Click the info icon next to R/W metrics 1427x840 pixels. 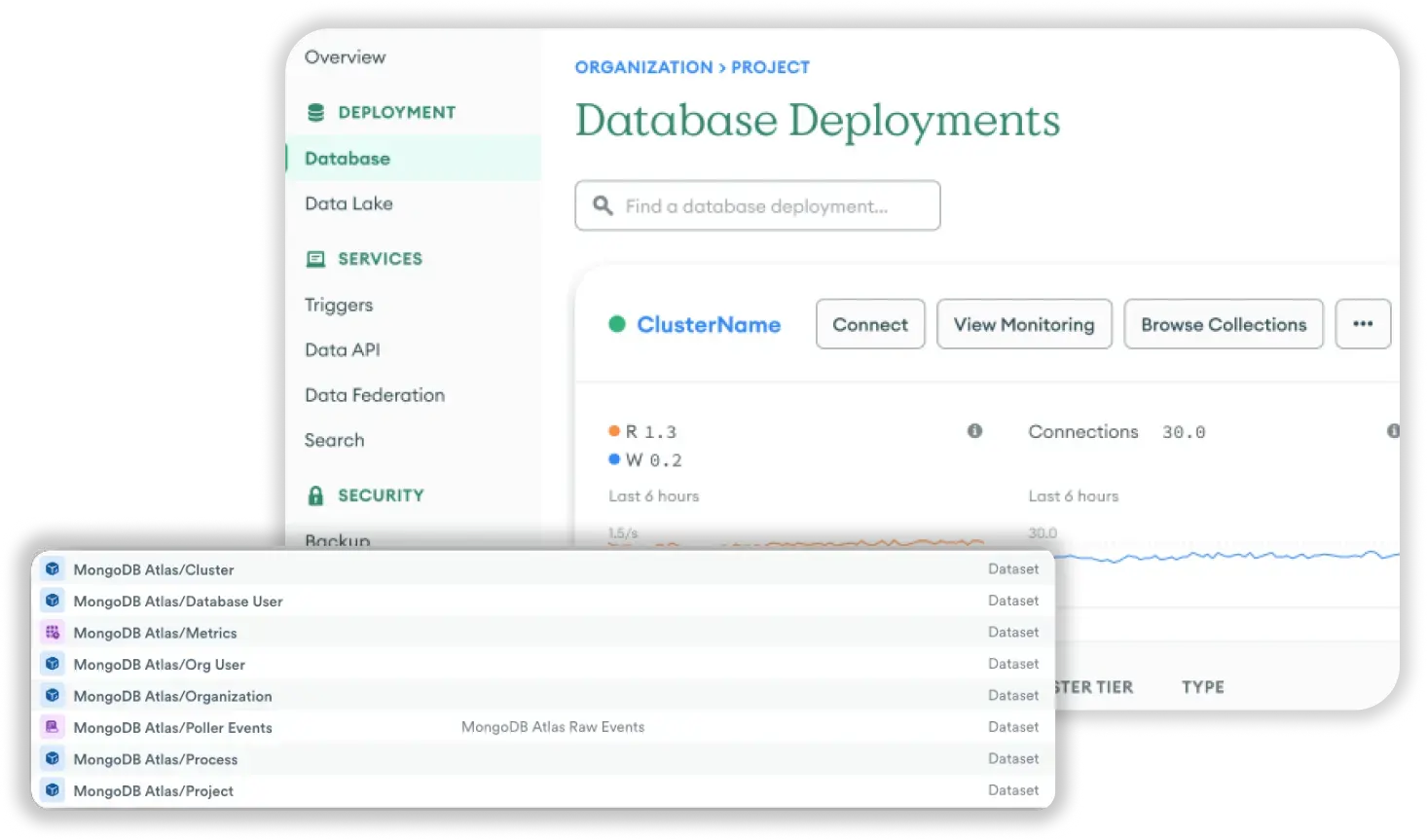tap(974, 431)
